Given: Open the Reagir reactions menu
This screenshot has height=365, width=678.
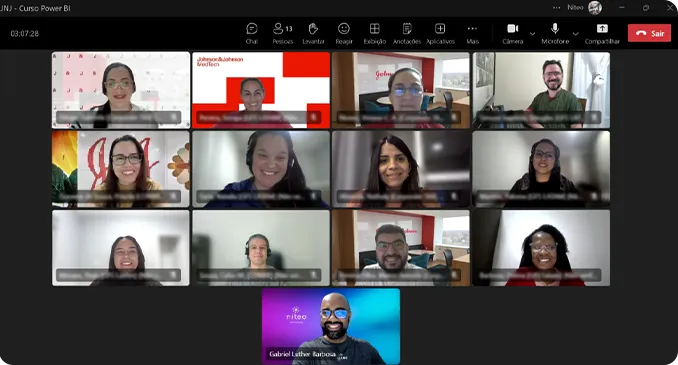Looking at the screenshot, I should [344, 33].
